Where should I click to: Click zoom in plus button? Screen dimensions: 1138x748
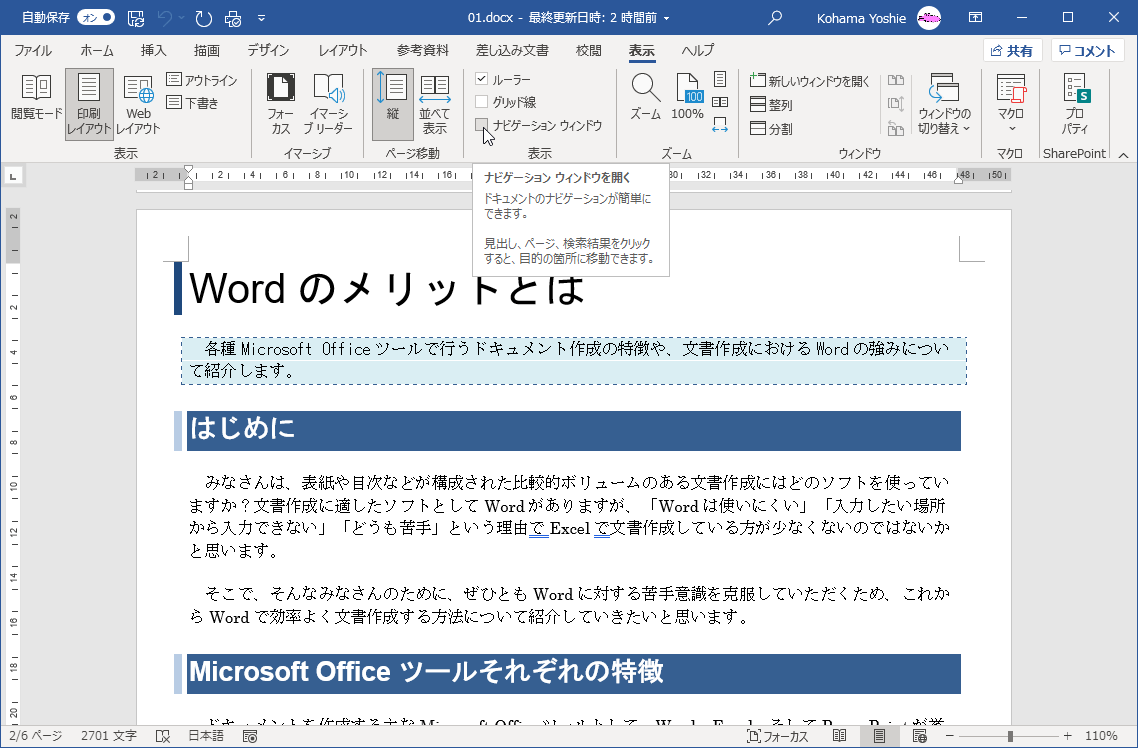pyautogui.click(x=1068, y=736)
